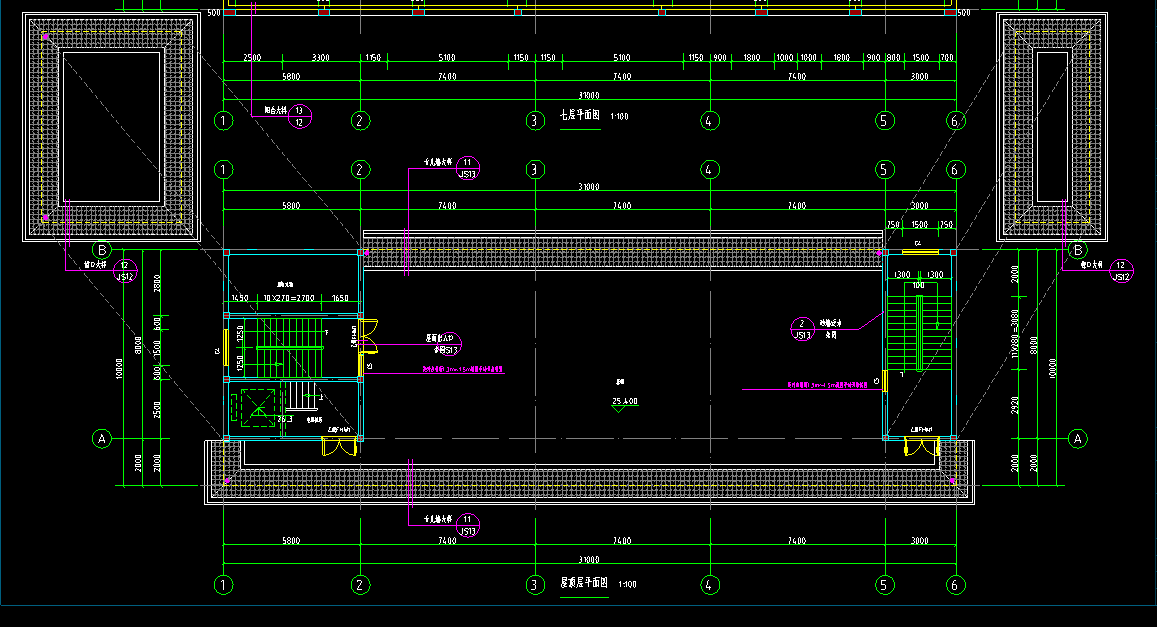Click the yellow double door below the left stair core
The image size is (1157, 627).
click(x=339, y=446)
